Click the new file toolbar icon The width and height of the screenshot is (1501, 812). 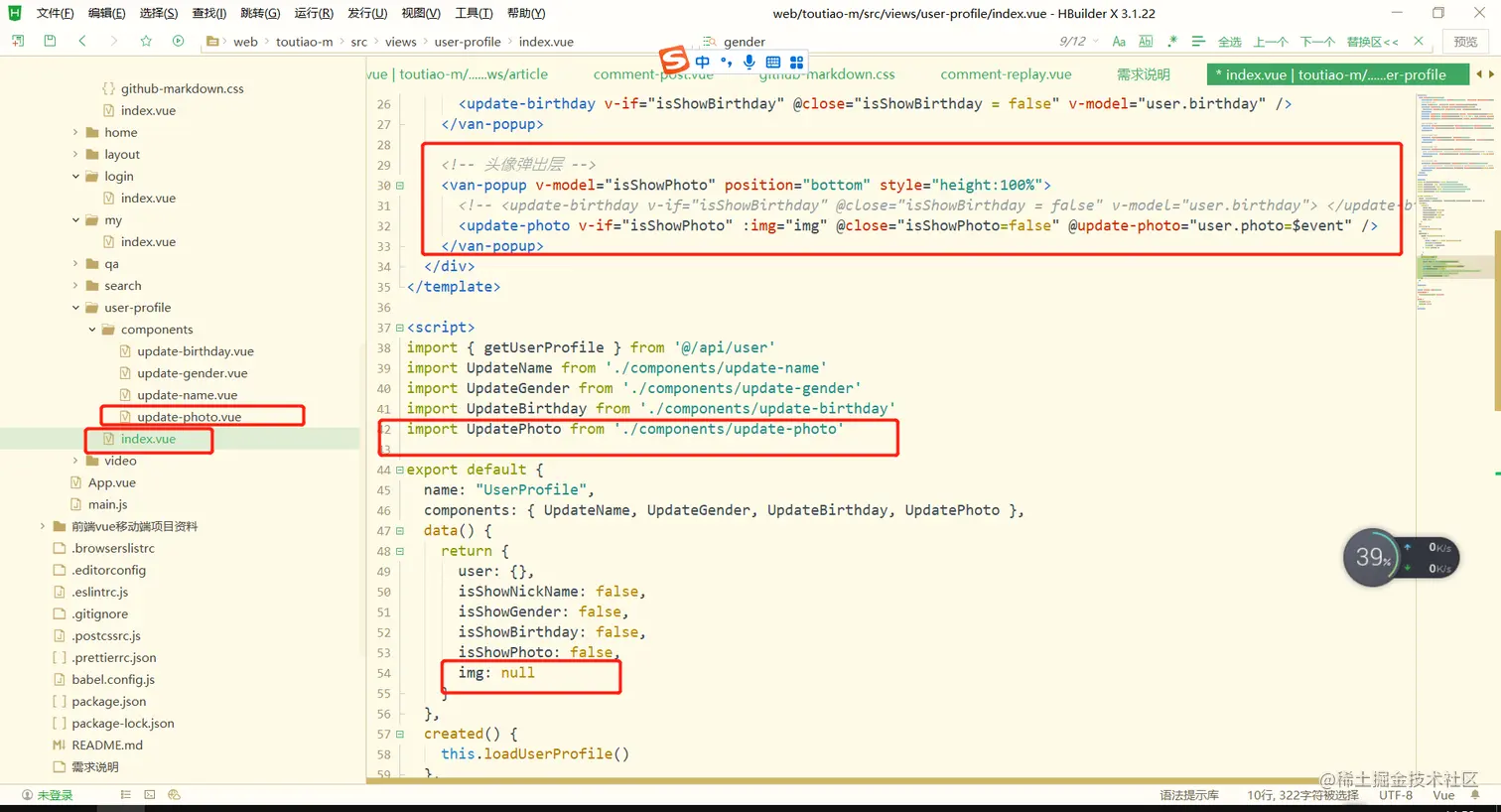click(18, 41)
